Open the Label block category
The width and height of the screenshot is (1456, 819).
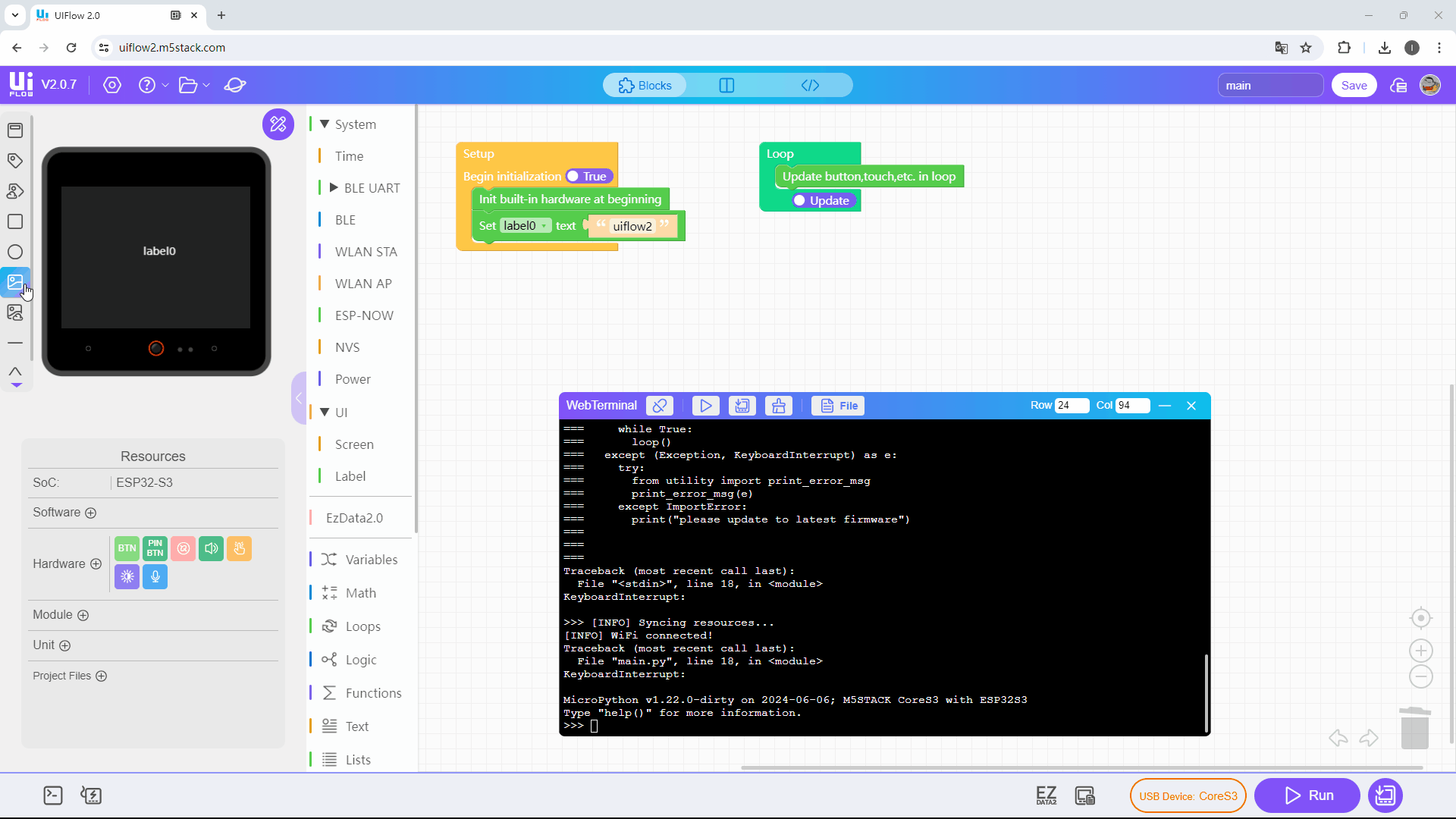coord(350,476)
